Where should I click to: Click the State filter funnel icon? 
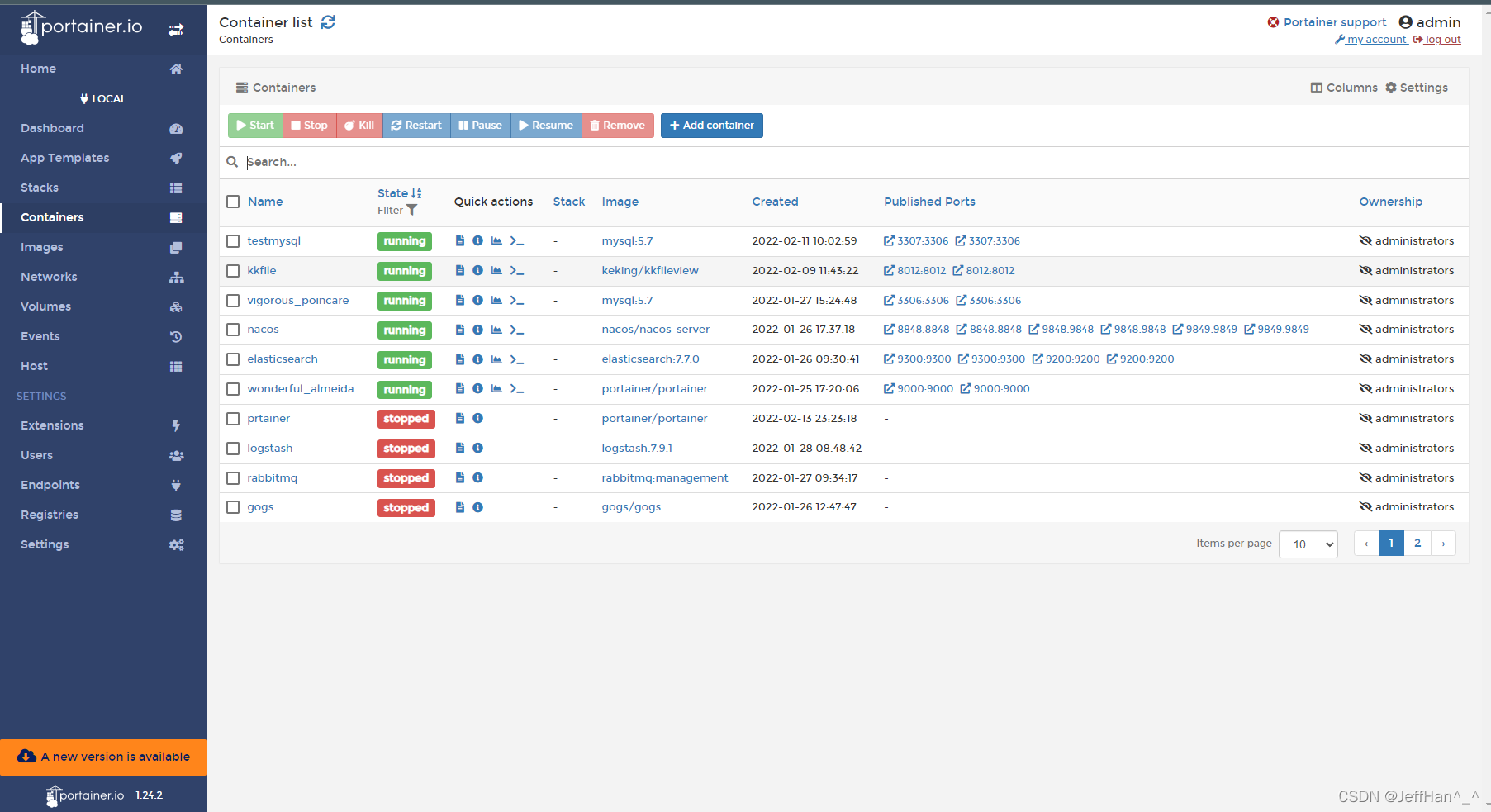(411, 211)
